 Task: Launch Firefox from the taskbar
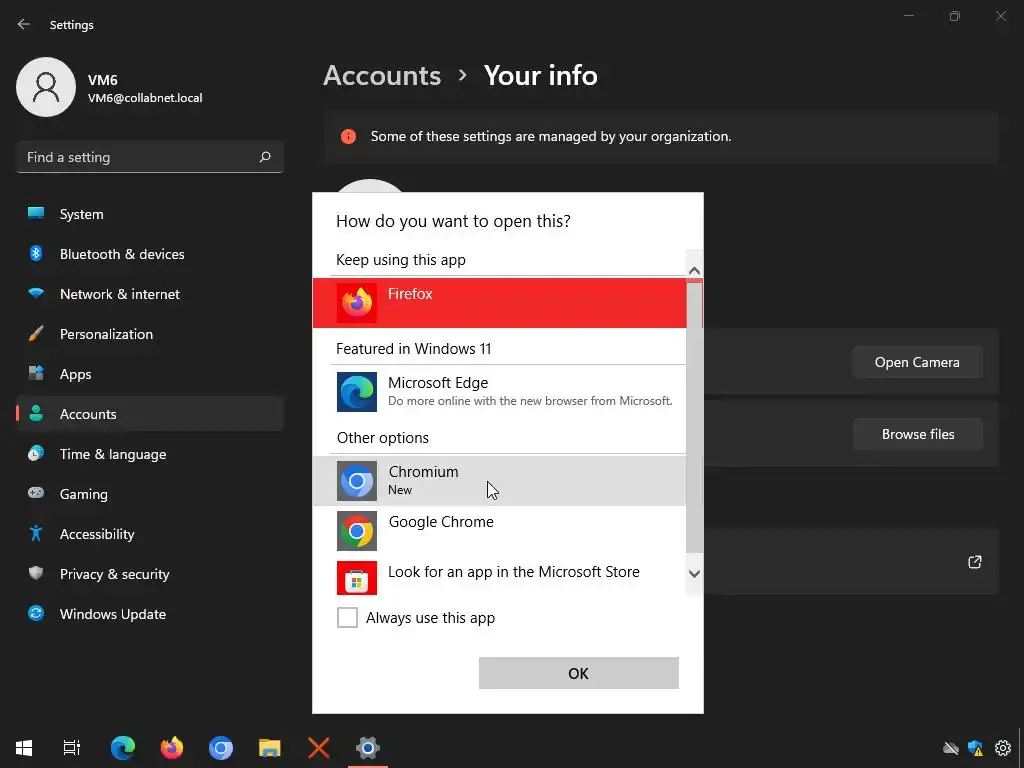point(172,748)
